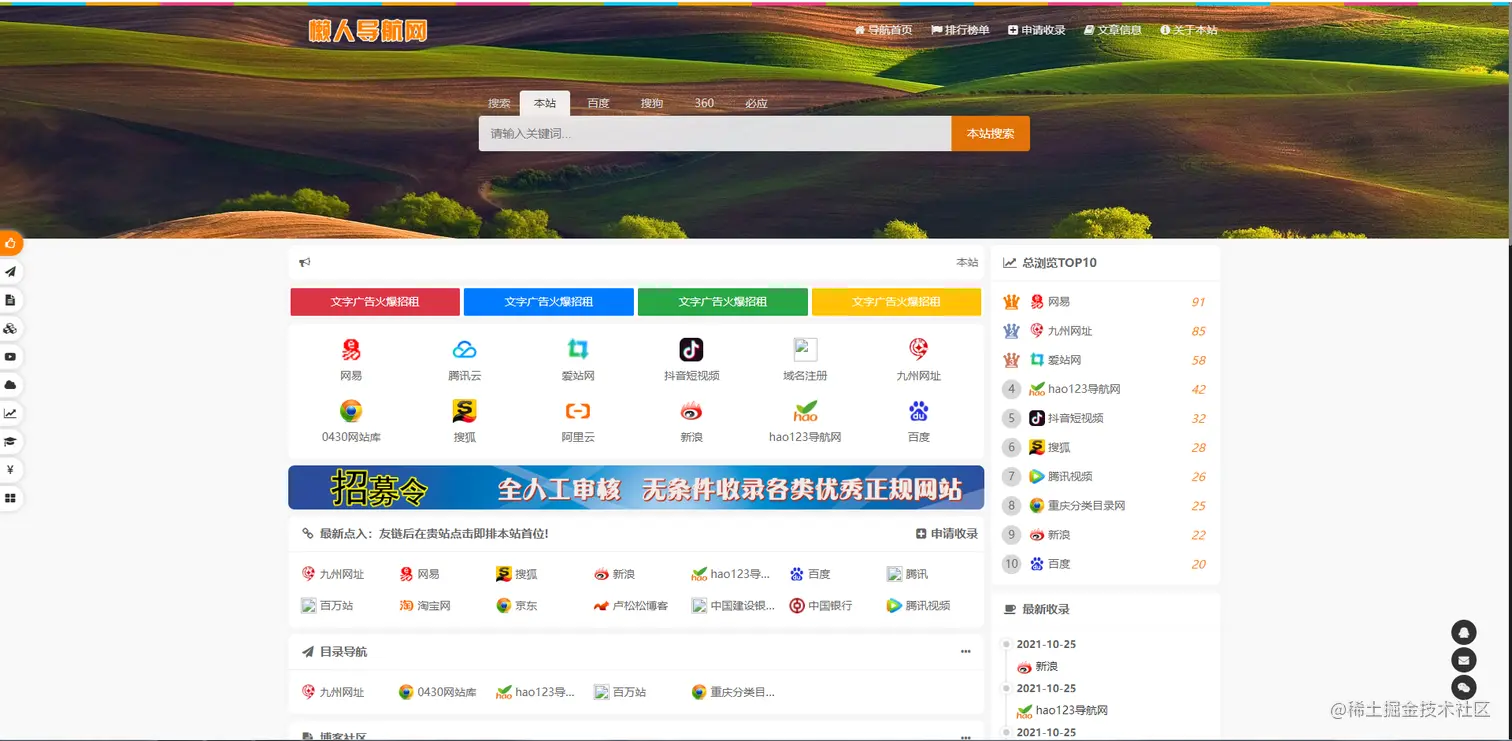
Task: Click the 阿里云 icon in the sites grid
Action: [x=578, y=411]
